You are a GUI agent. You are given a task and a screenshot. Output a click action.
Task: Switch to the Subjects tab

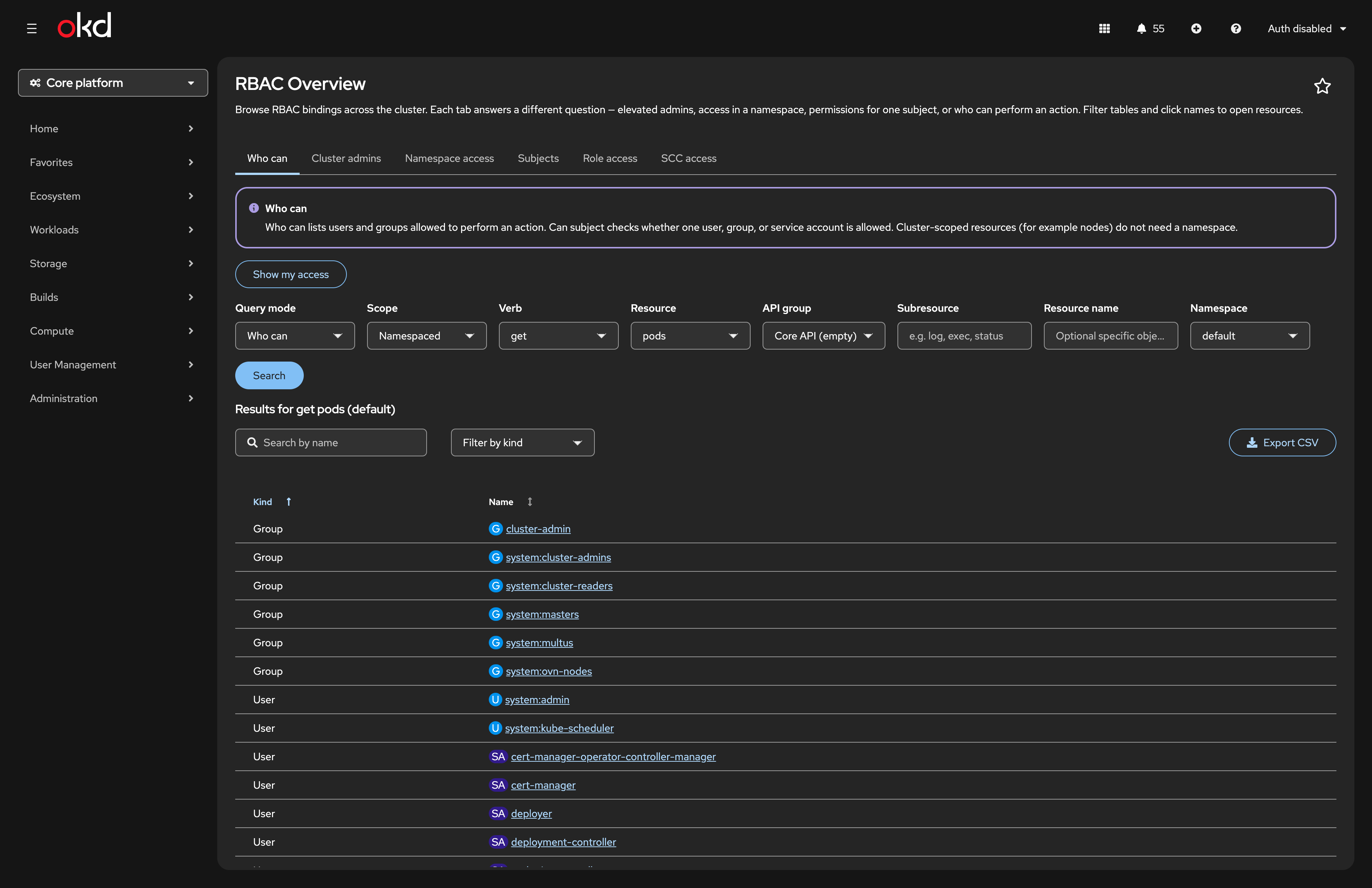538,158
